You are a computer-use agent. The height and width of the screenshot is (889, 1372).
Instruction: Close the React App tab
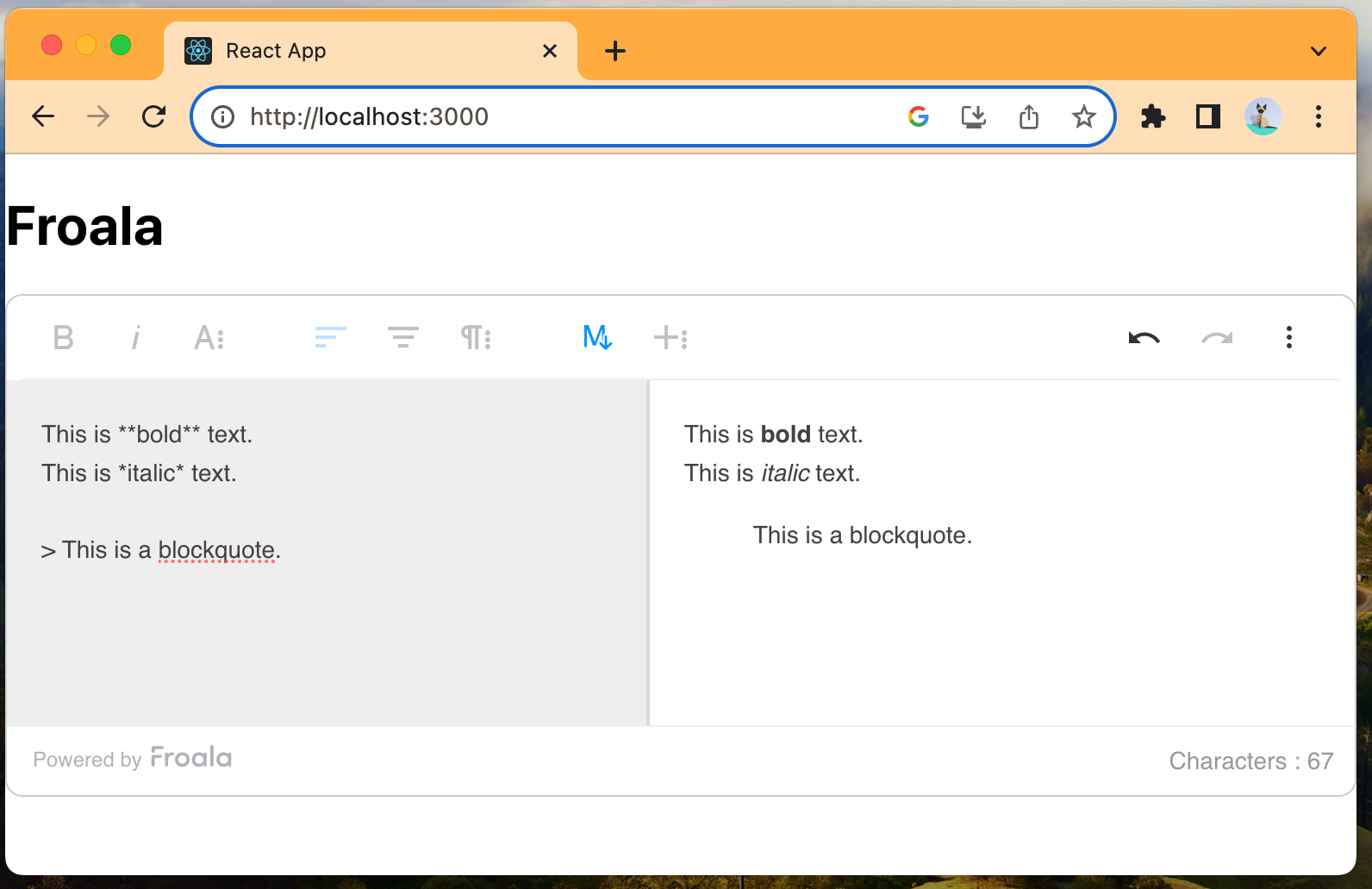click(550, 51)
